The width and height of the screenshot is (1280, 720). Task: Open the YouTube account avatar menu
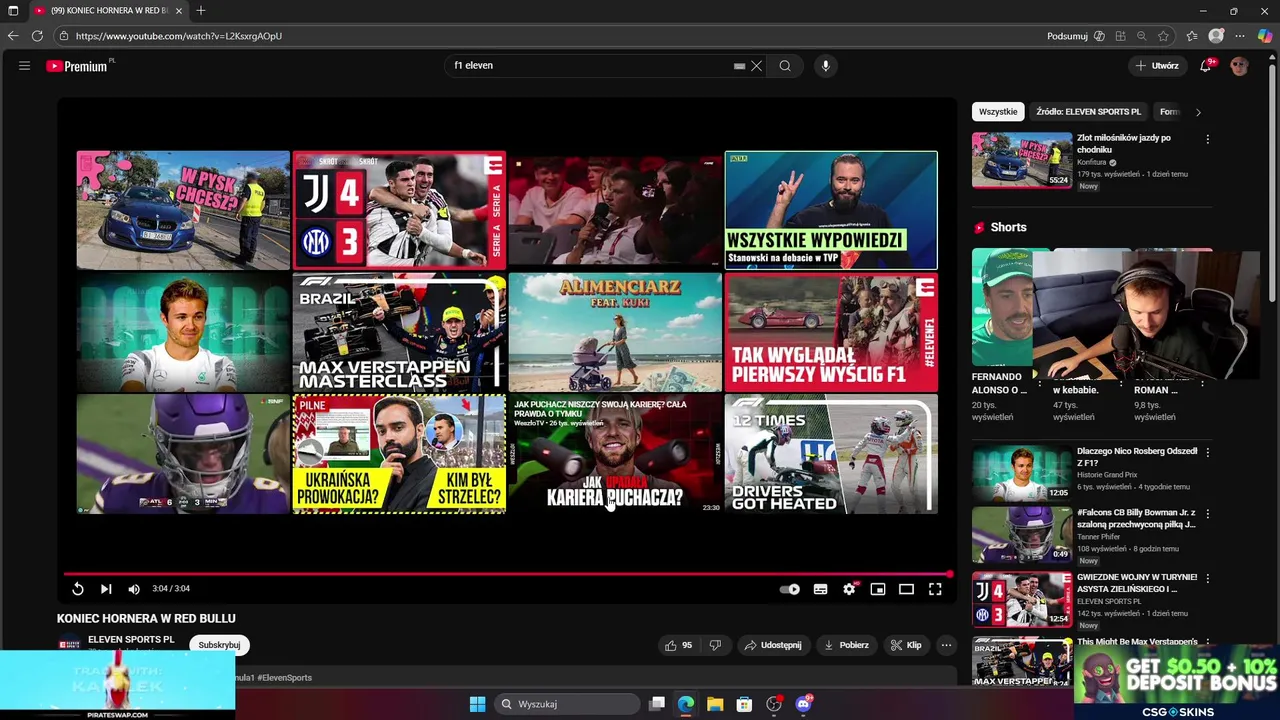tap(1240, 66)
